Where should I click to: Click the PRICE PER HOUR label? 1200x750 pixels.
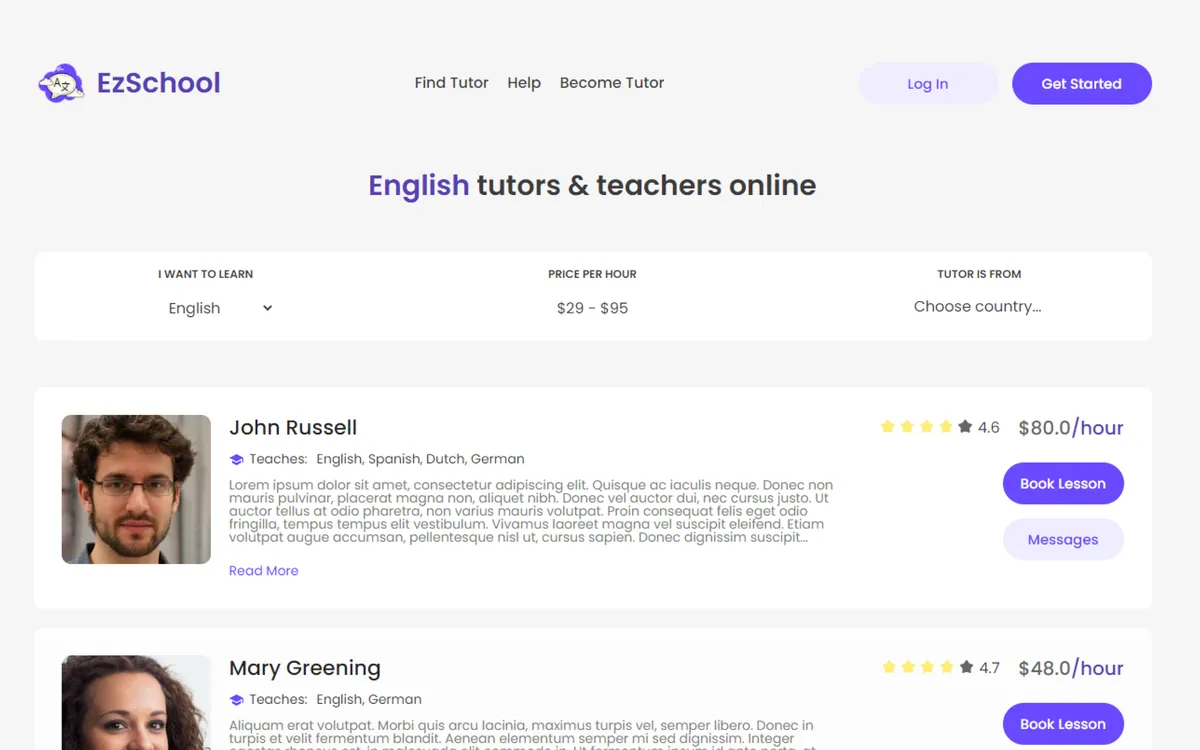[x=592, y=274]
